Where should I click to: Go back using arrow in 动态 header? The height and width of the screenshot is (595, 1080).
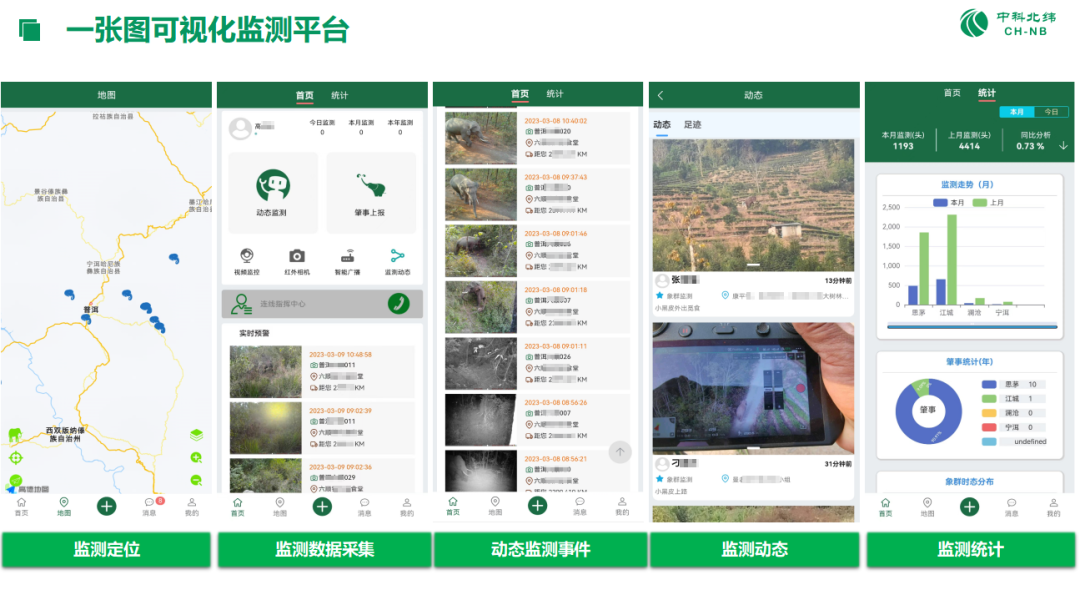661,95
